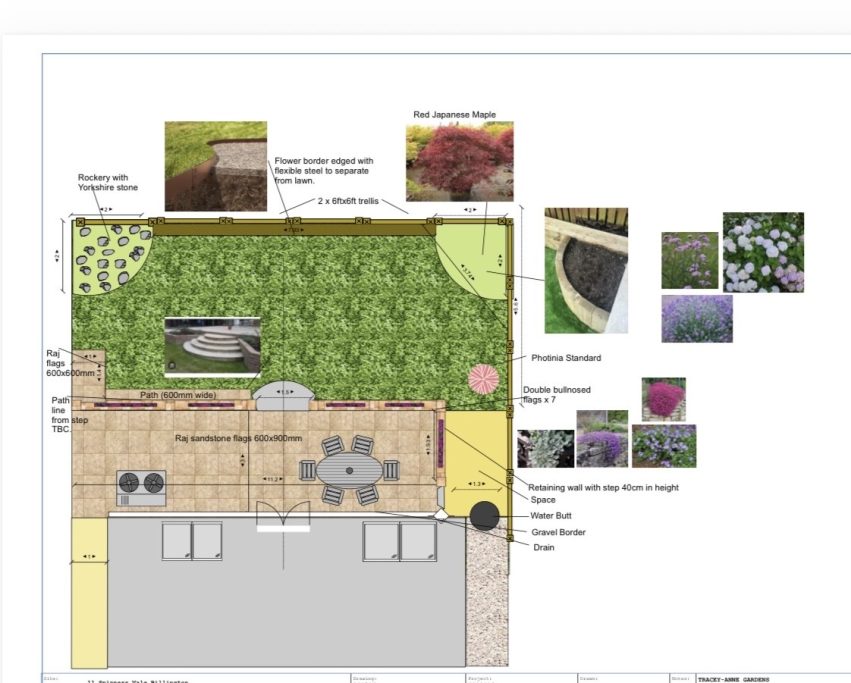Select the semicircular bullnosed step on the path
Image resolution: width=851 pixels, height=683 pixels.
point(283,396)
